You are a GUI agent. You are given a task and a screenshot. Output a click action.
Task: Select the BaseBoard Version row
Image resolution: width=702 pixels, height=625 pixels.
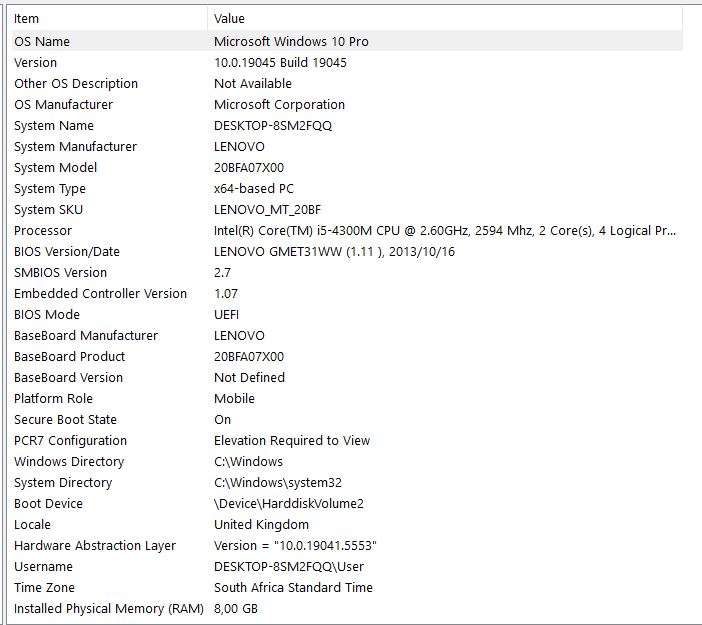point(68,378)
